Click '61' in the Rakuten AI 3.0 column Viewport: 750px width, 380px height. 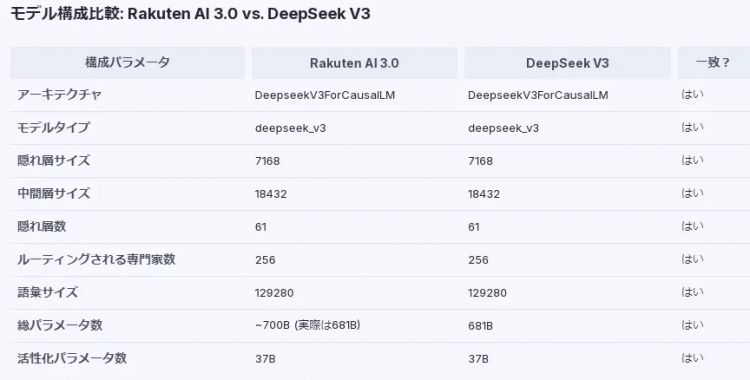tap(261, 227)
